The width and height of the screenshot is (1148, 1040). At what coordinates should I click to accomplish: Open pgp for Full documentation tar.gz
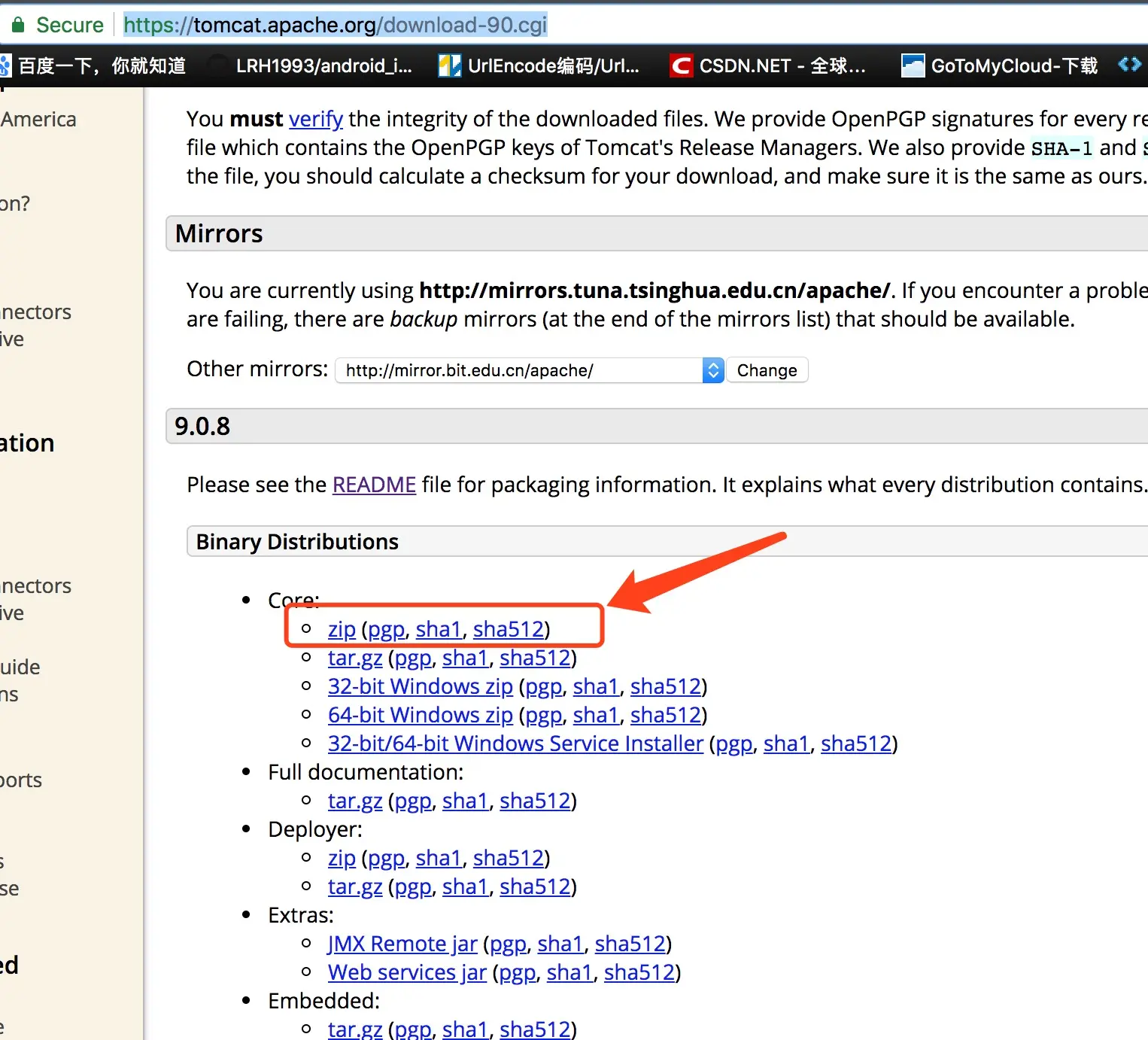coord(413,801)
